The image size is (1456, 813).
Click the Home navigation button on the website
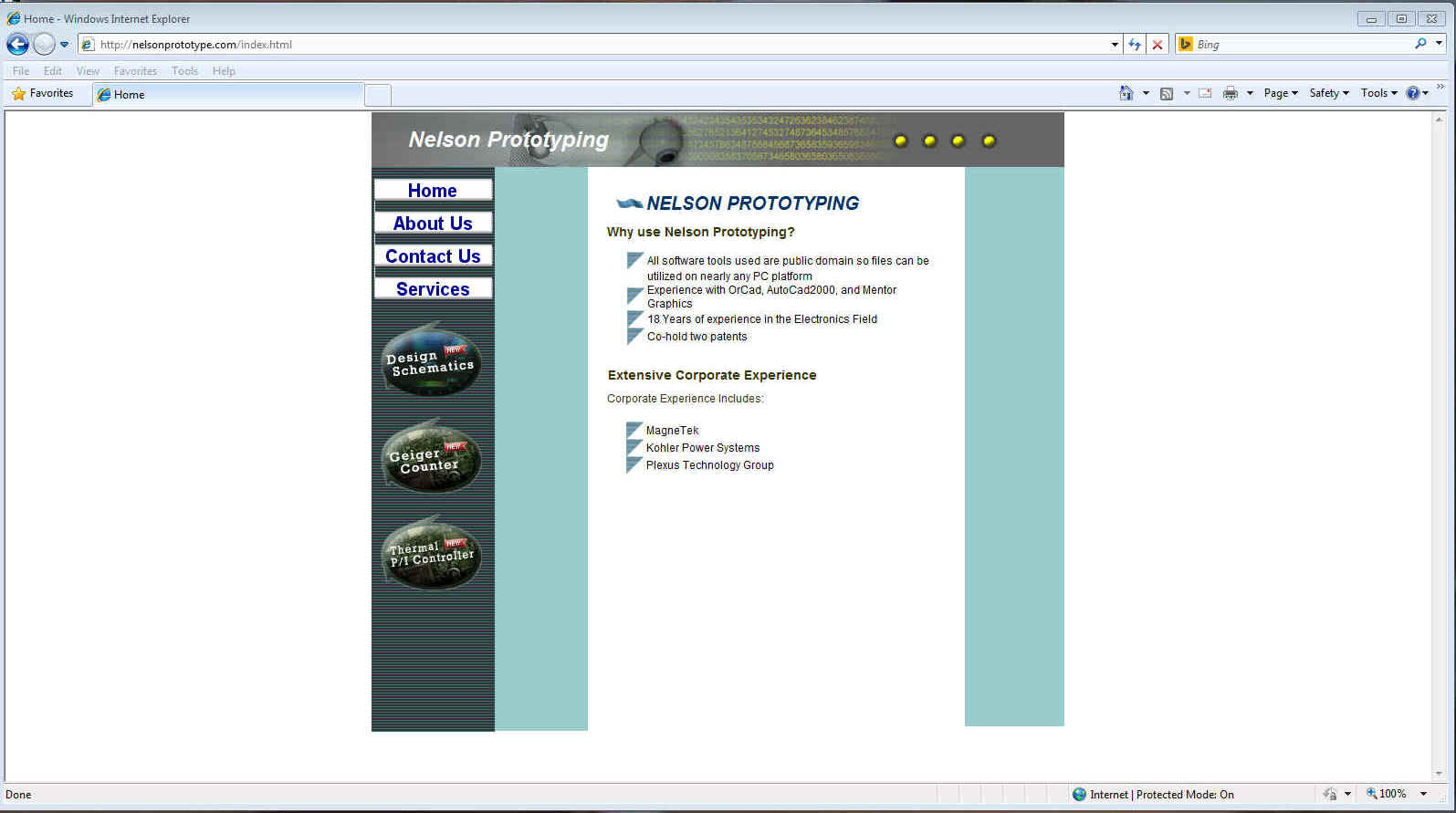click(433, 190)
